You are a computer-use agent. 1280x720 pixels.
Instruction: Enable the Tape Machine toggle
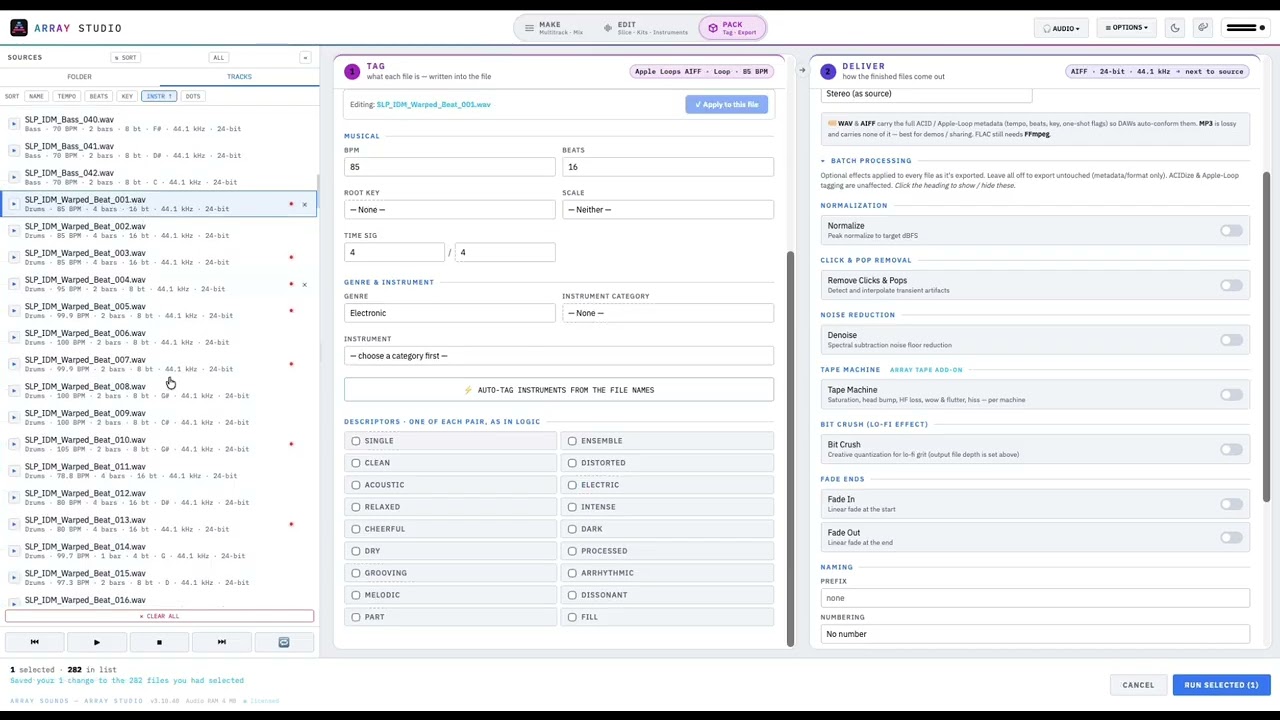coord(1231,394)
